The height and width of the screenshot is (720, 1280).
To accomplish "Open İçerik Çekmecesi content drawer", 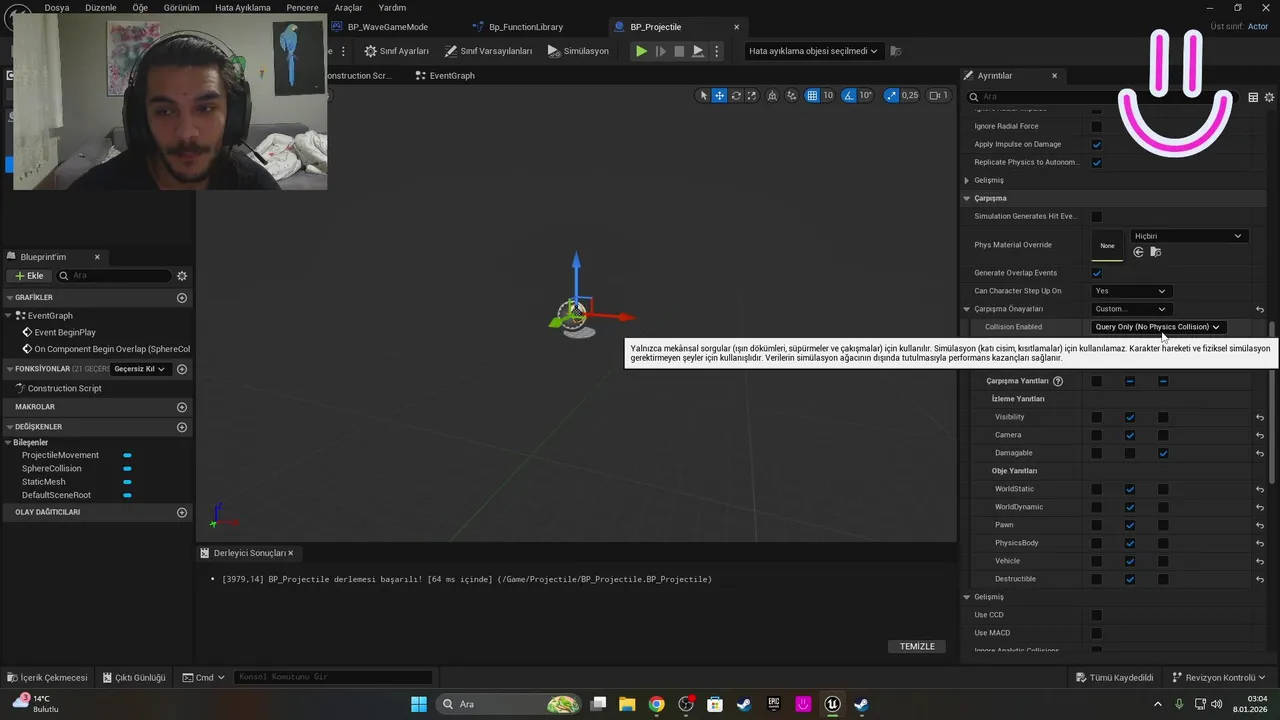I will (47, 677).
